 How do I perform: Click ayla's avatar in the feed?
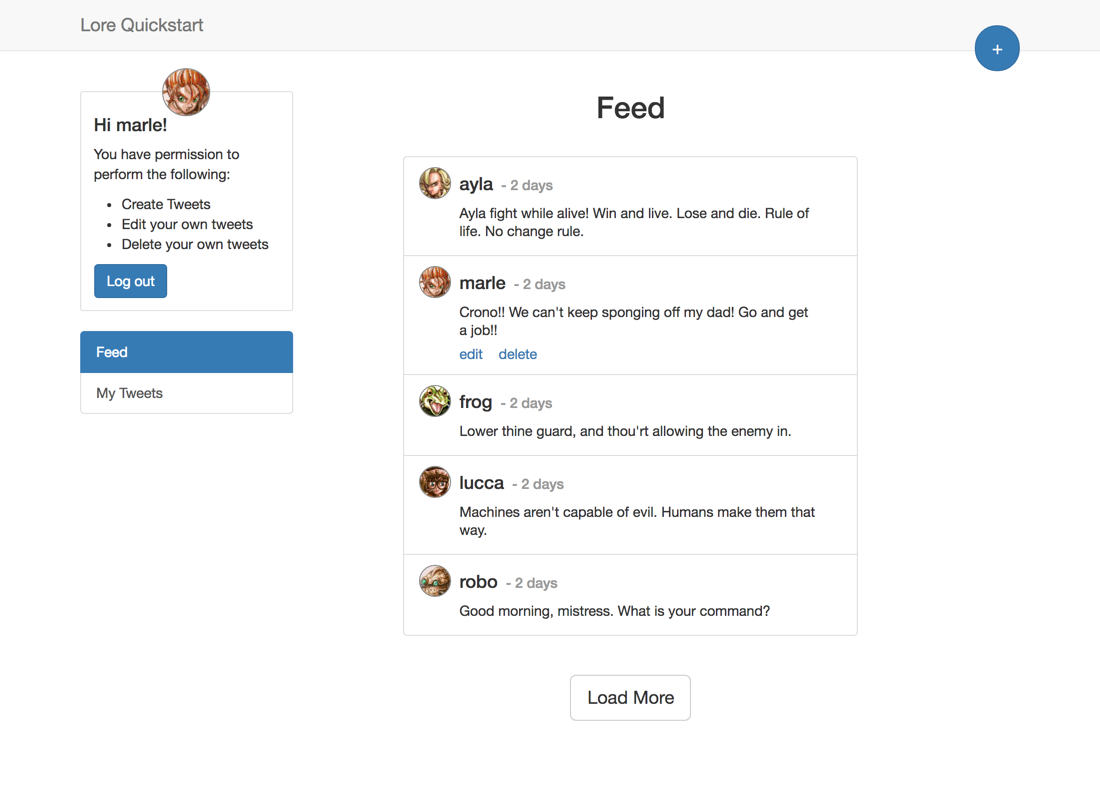(435, 183)
